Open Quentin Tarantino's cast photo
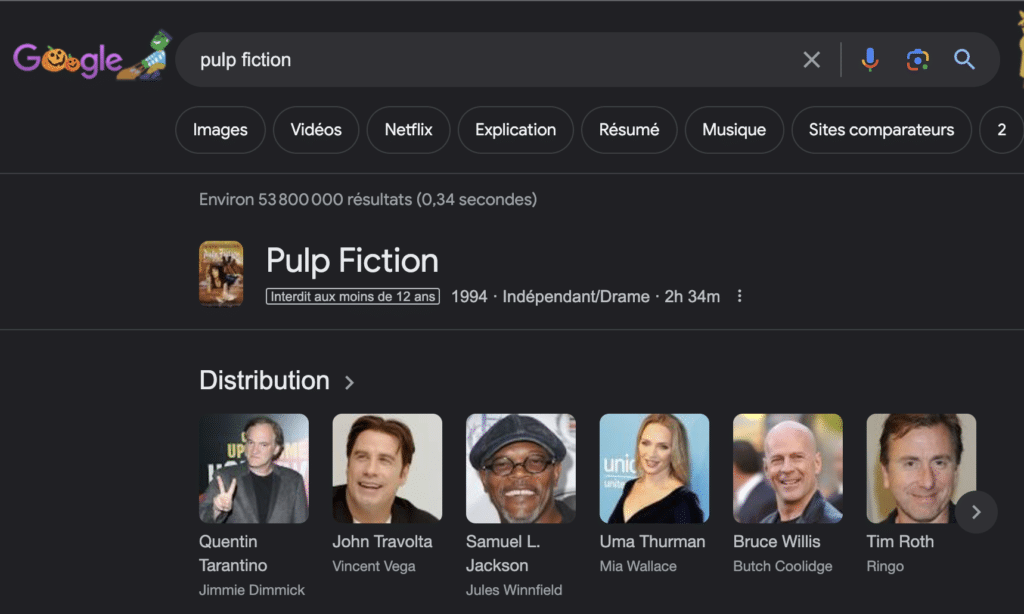The image size is (1024, 614). (x=254, y=468)
